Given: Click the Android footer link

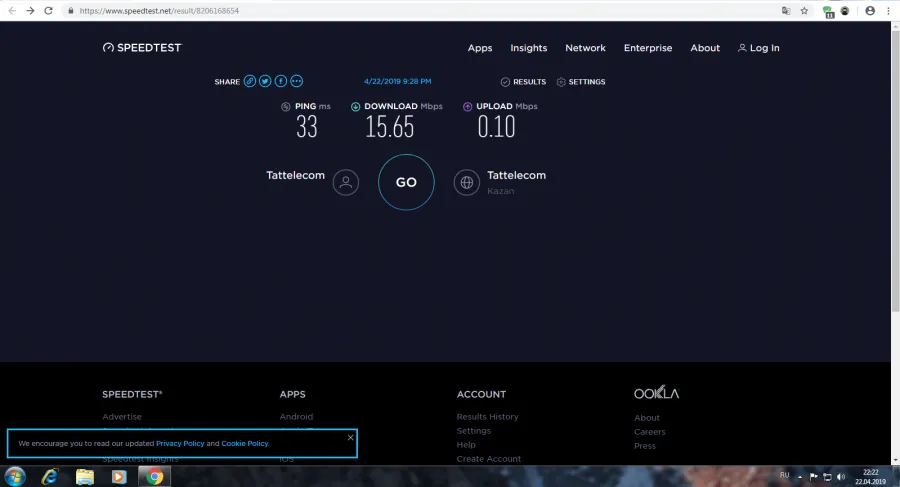Looking at the screenshot, I should click(x=296, y=417).
